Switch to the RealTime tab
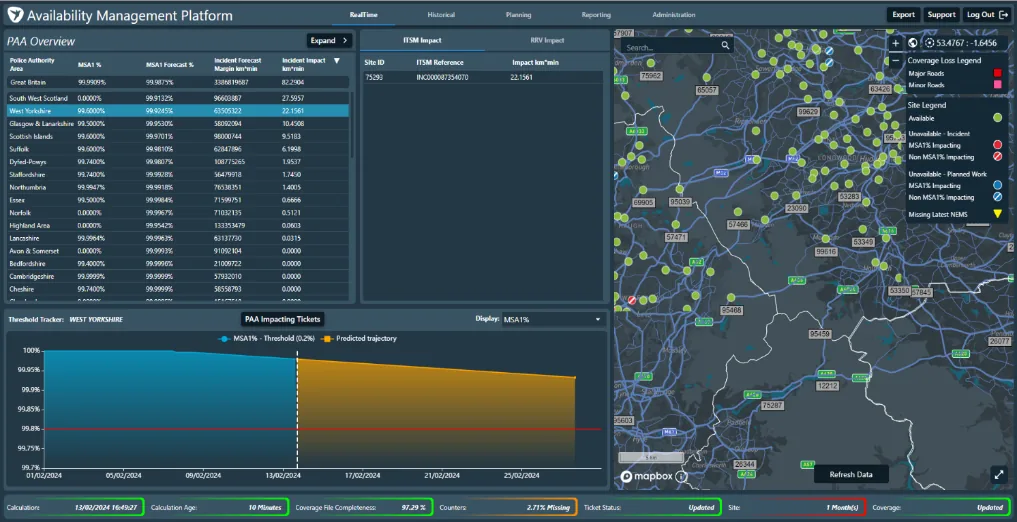The height and width of the screenshot is (522, 1017). point(363,15)
